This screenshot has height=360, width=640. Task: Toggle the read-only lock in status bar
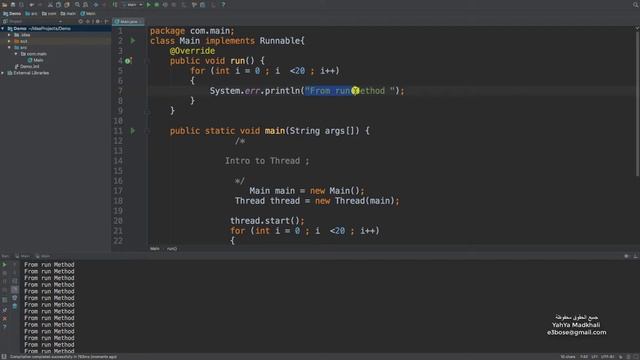pos(621,357)
